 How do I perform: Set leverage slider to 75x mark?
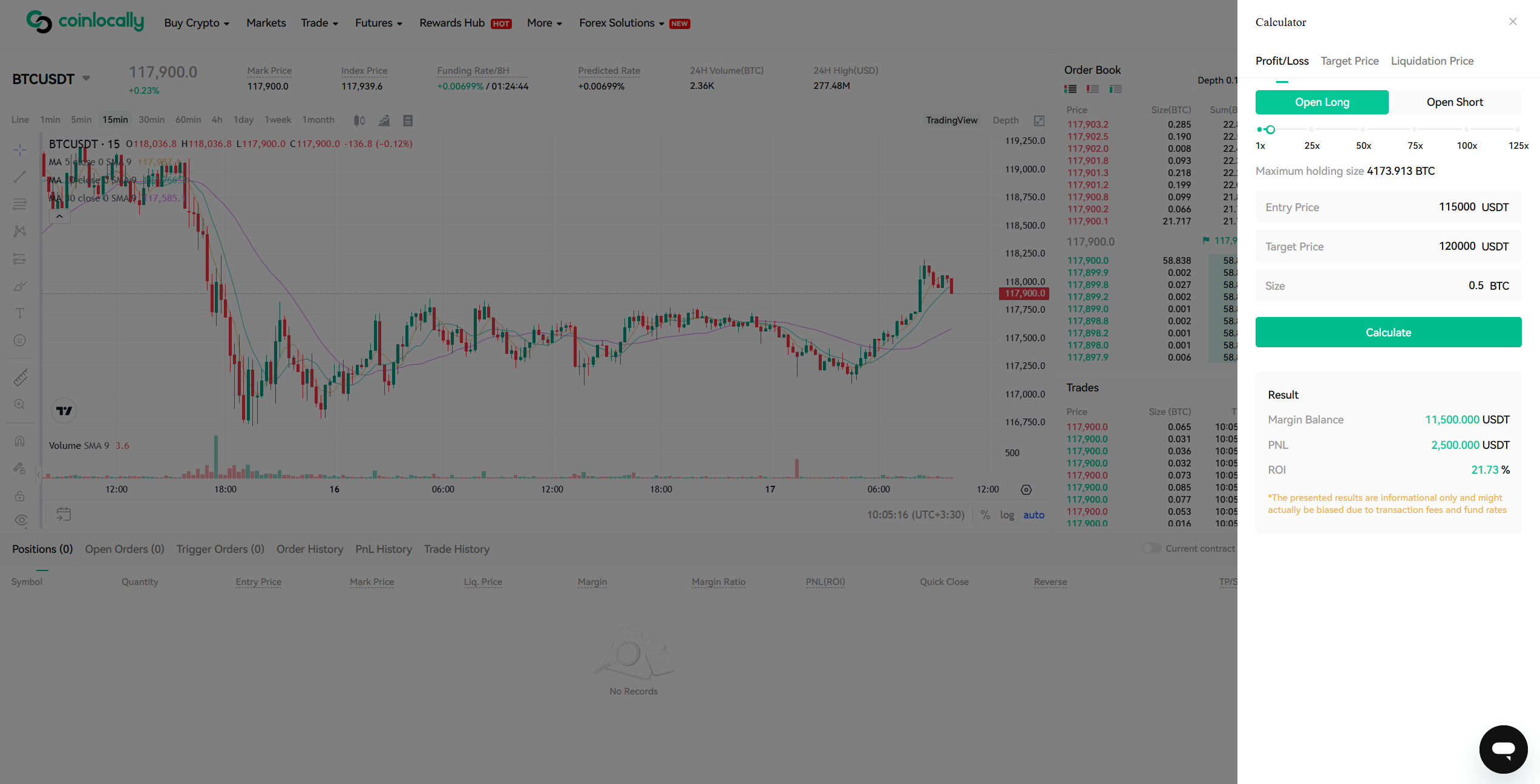tap(1415, 129)
